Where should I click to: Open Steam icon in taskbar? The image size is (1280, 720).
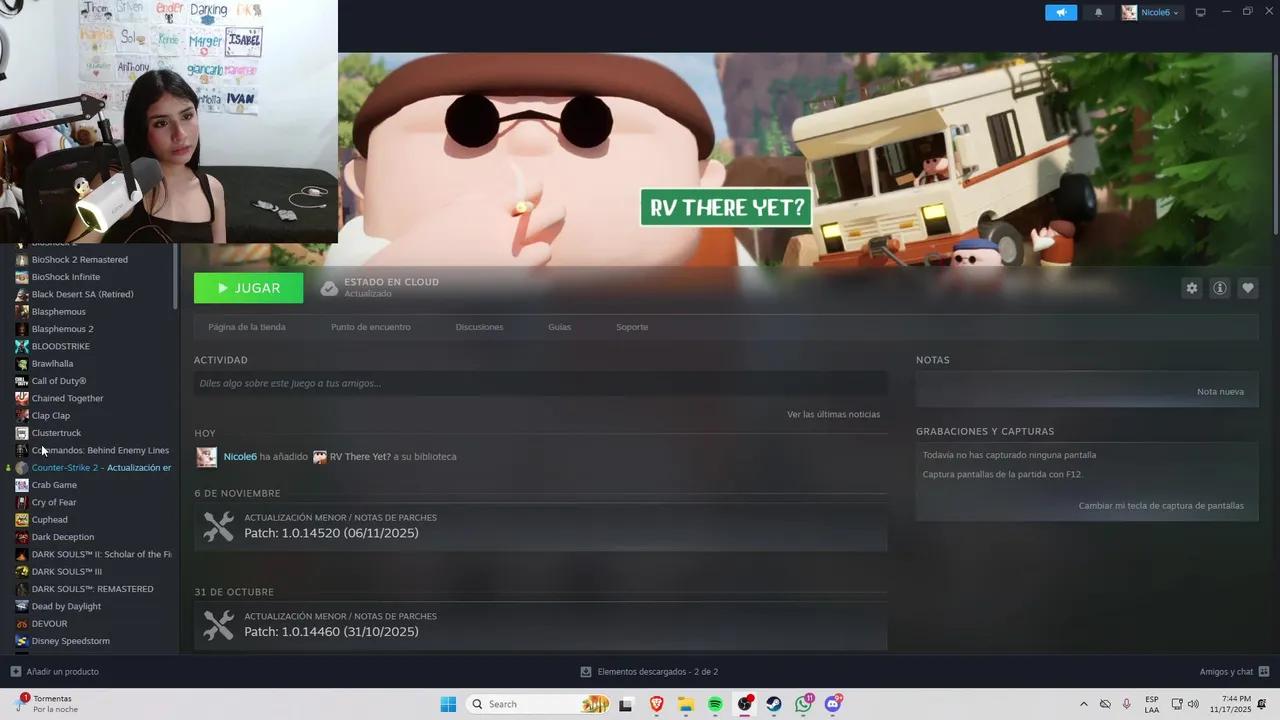(x=774, y=704)
